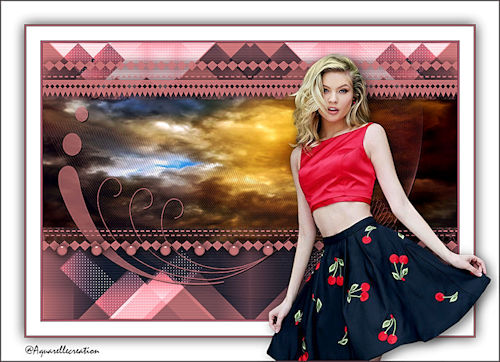Select the hand holding the skirt hem
This screenshot has width=500, height=362.
click(472, 265)
